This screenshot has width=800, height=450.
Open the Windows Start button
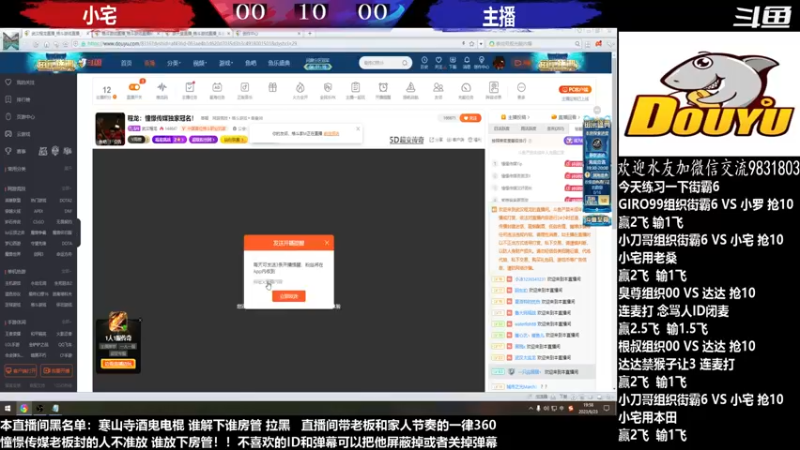point(8,408)
